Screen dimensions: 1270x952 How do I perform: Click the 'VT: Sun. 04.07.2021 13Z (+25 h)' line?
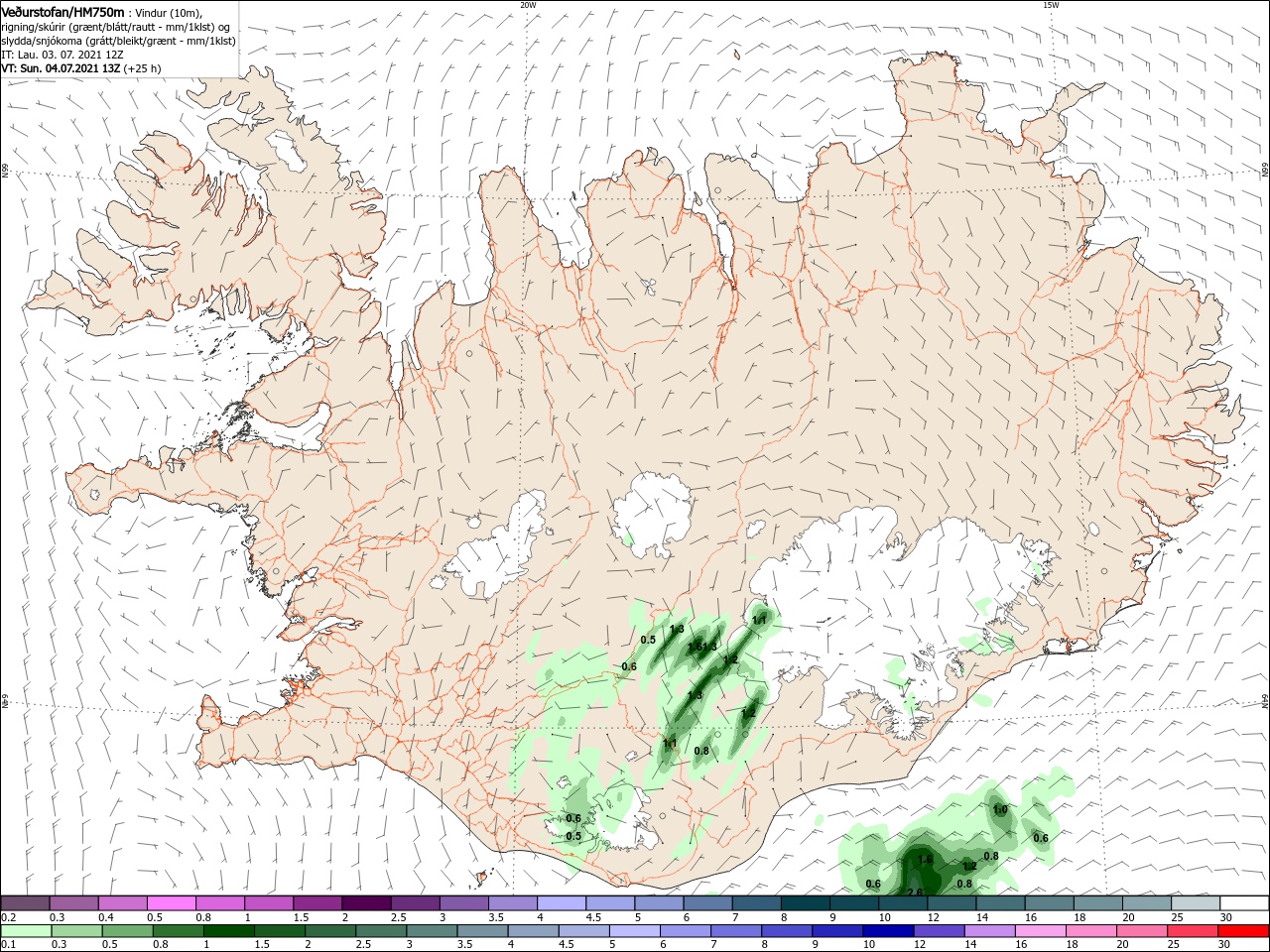pos(81,68)
